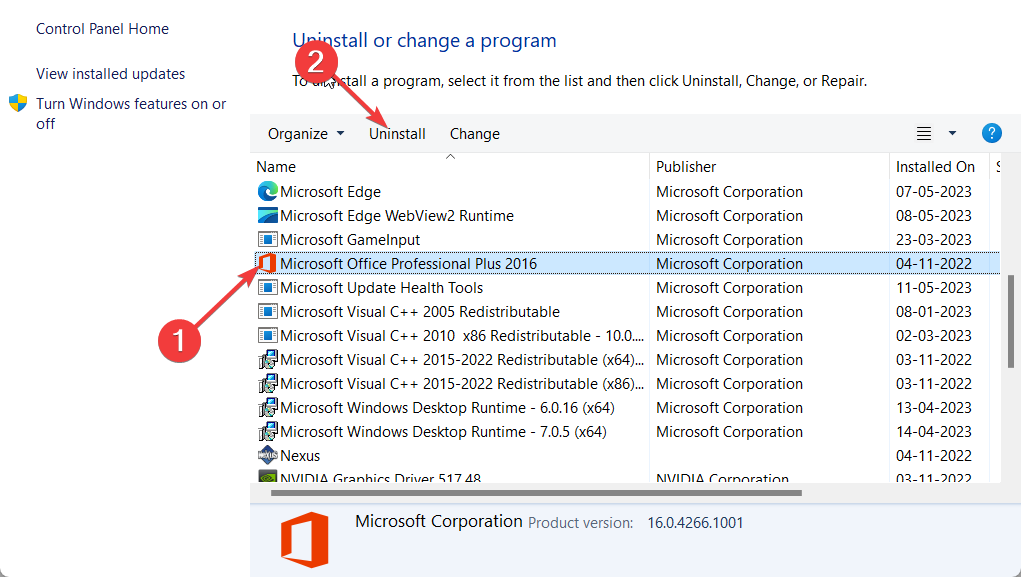Click install date 14-04-2023

click(934, 432)
